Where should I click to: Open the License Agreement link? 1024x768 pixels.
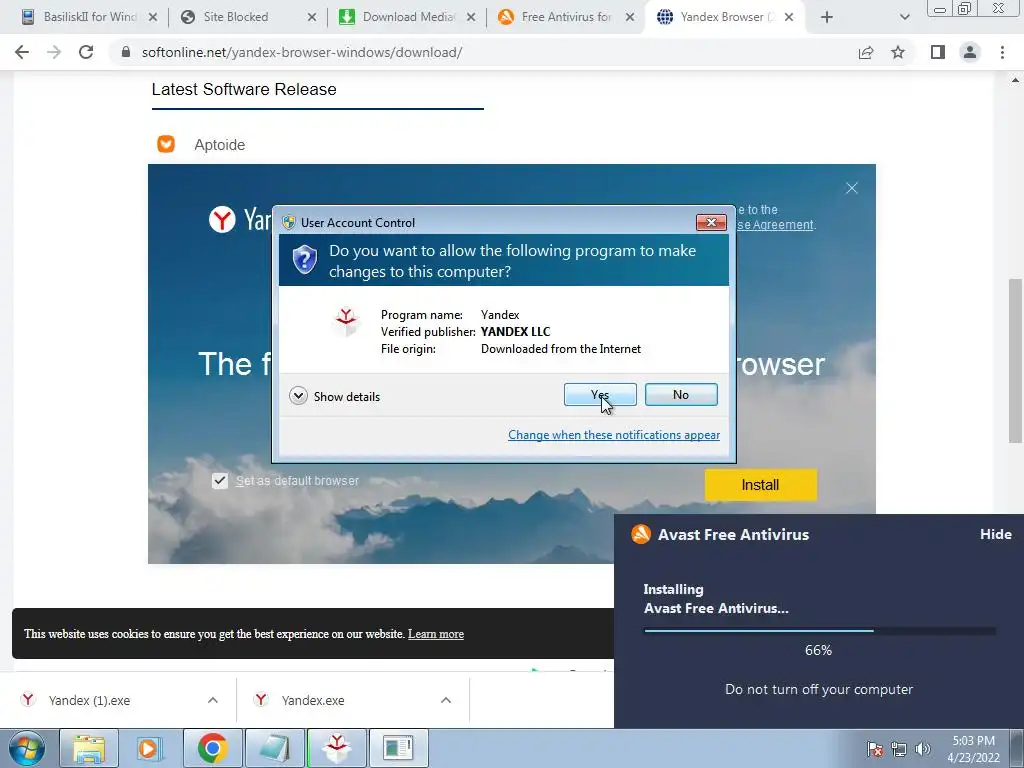click(x=776, y=225)
